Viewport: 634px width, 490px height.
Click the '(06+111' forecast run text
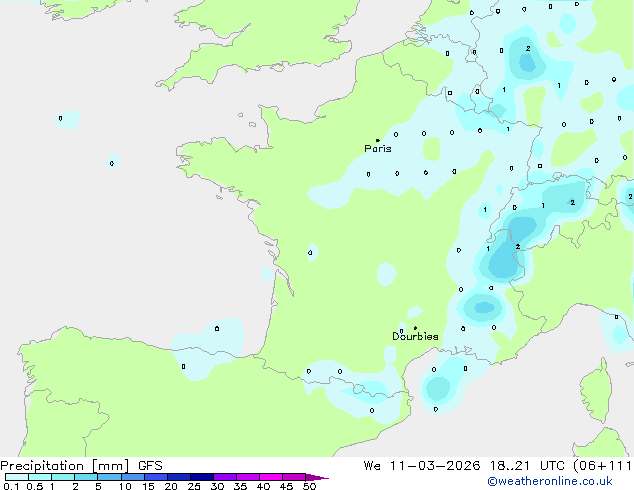tap(602, 466)
